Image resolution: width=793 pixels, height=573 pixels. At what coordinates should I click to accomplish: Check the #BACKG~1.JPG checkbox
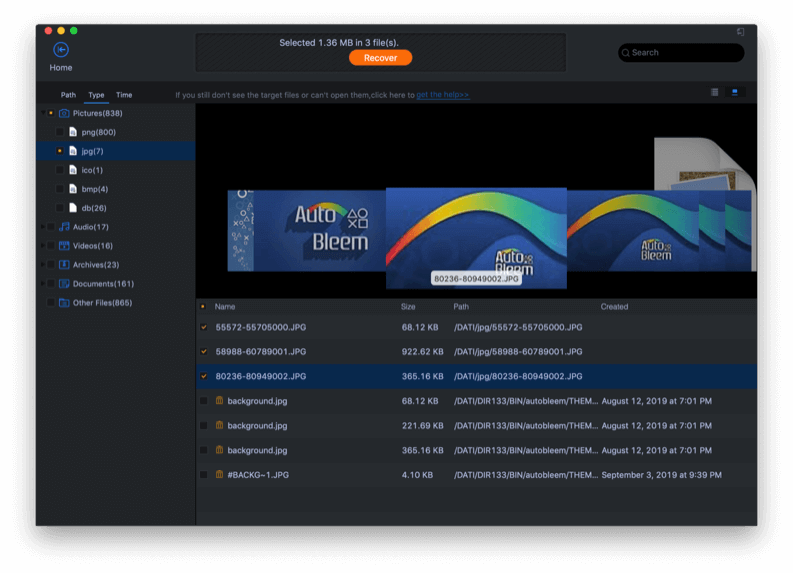[x=204, y=475]
